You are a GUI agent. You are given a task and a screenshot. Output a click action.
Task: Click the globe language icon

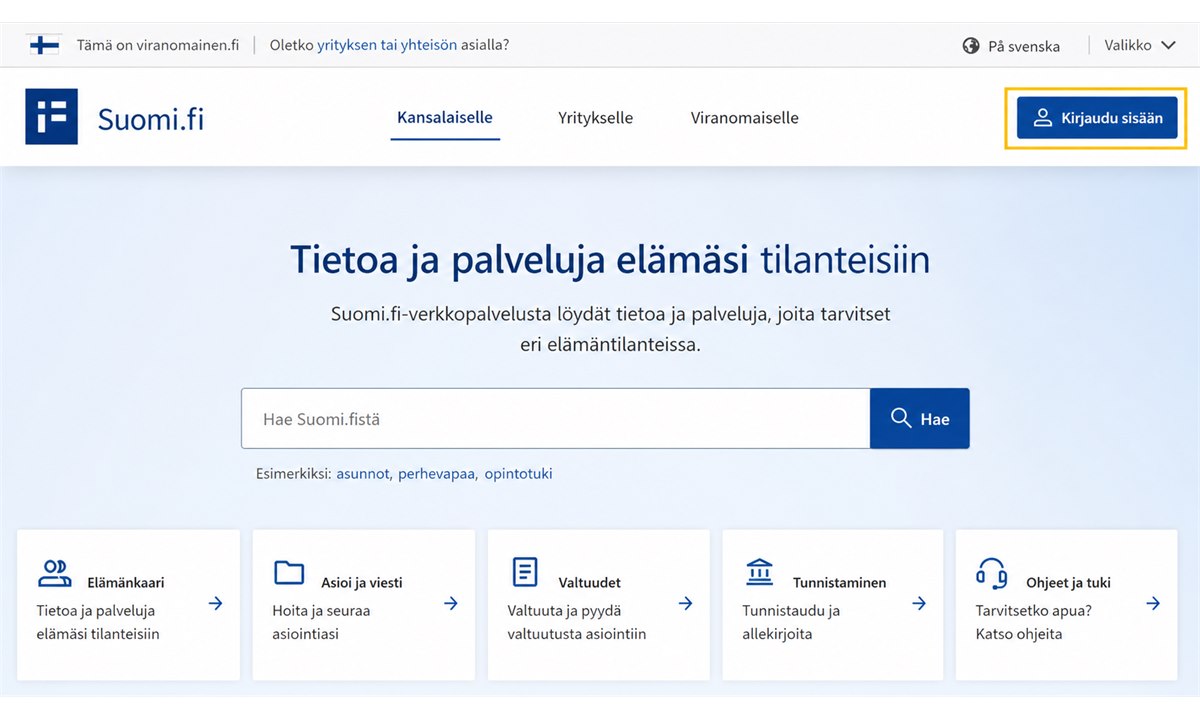click(x=970, y=46)
